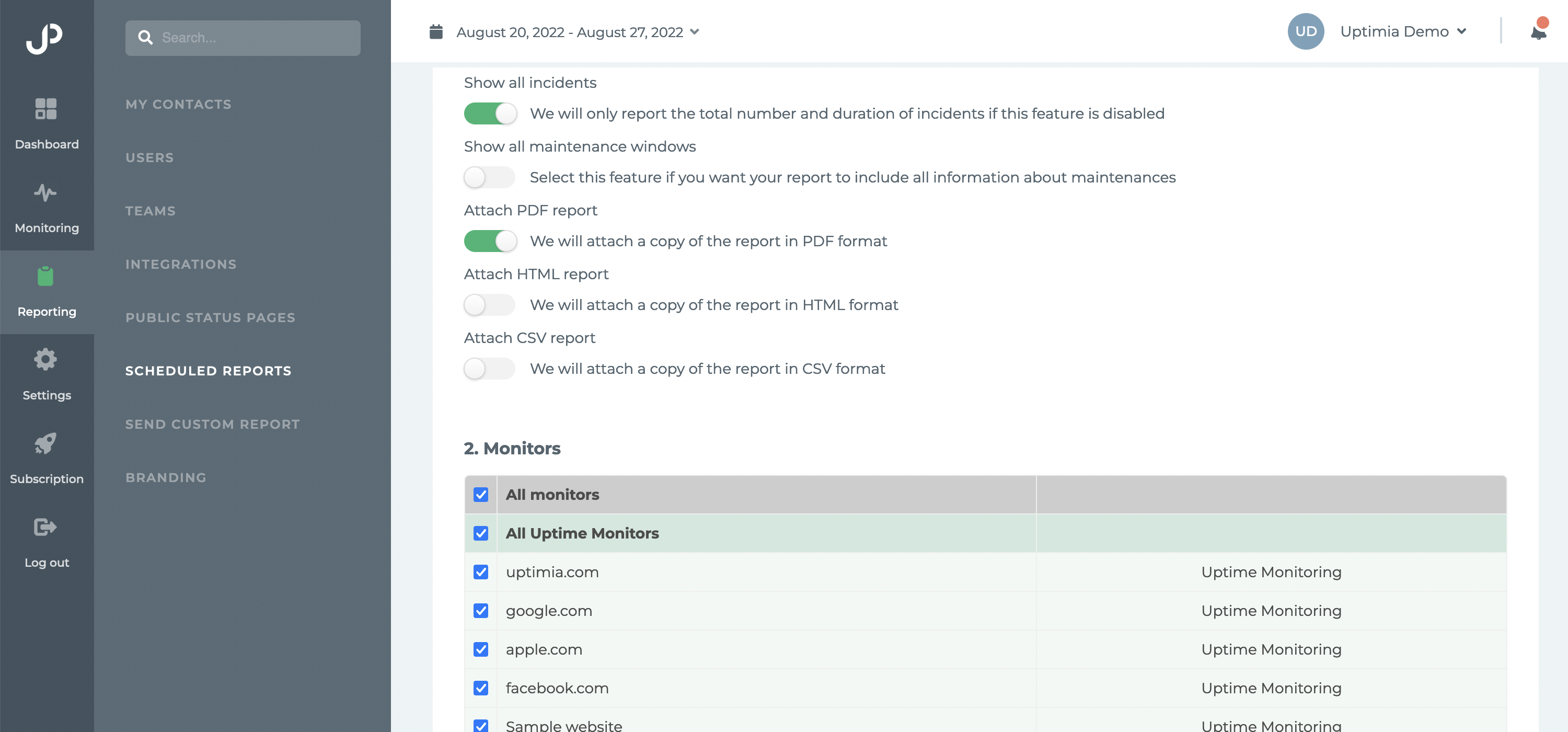Screen dimensions: 1568x732
Task: Click the Dashboard label in the sidebar
Action: pos(47,144)
